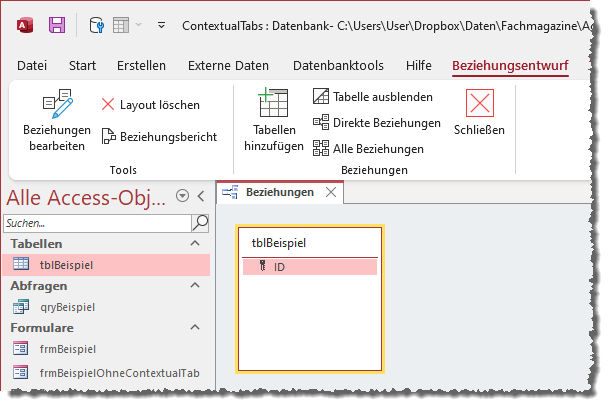This screenshot has width=610, height=410.
Task: Click the Beziehungen document tab
Action: point(280,192)
